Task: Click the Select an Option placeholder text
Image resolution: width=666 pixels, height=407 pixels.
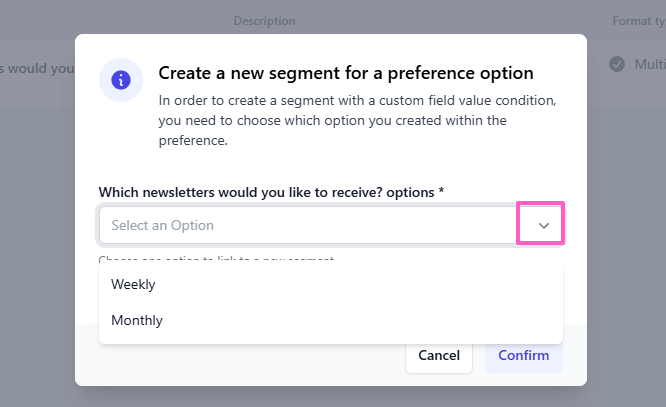Action: coord(162,225)
